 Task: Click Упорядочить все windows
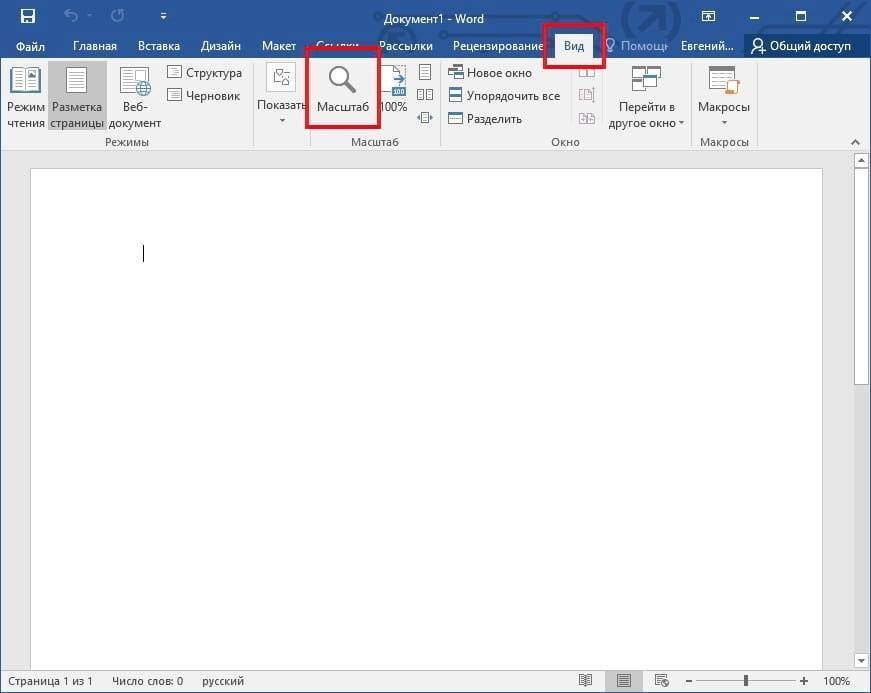504,96
